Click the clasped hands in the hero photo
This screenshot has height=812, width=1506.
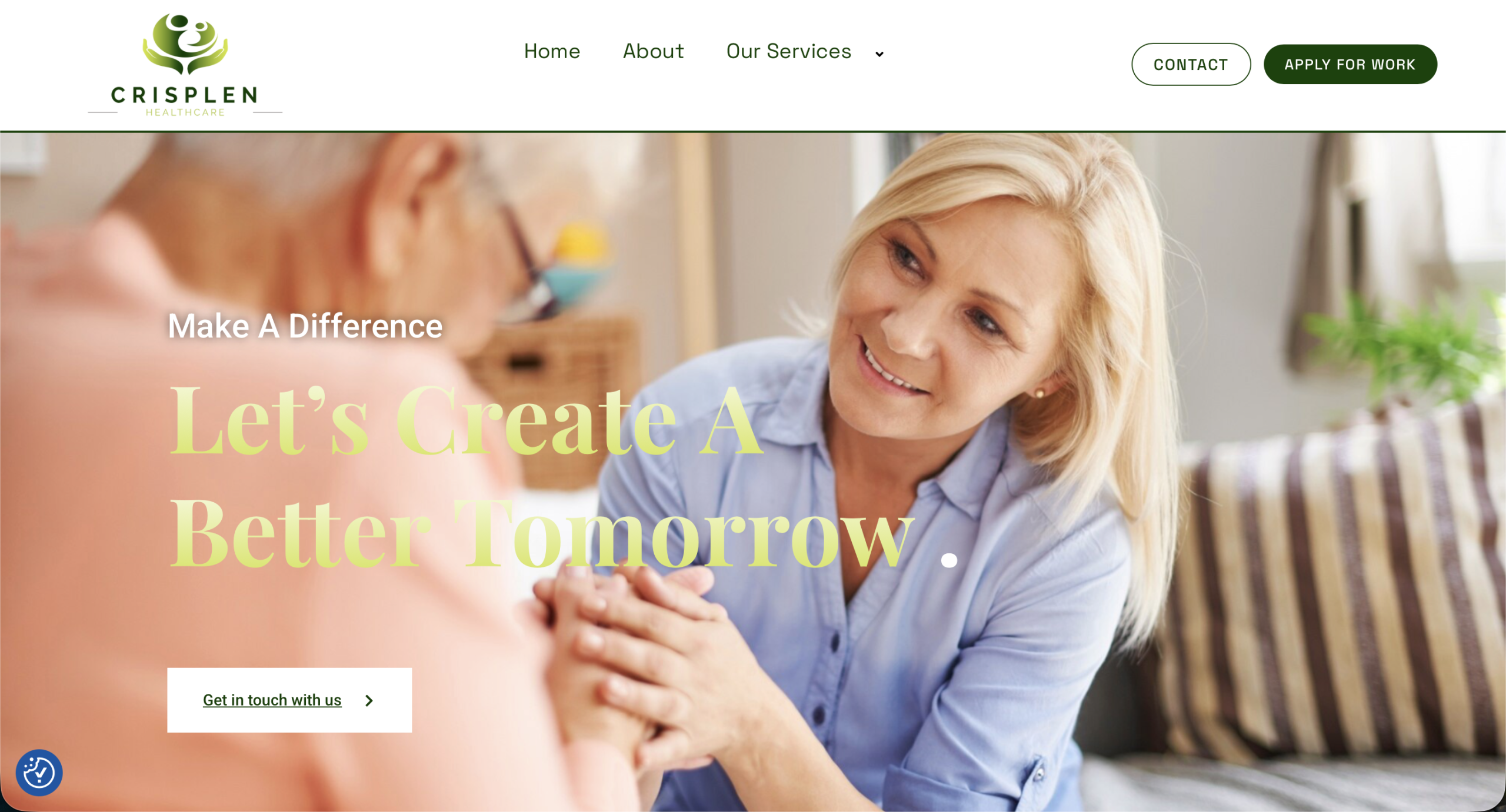[635, 635]
